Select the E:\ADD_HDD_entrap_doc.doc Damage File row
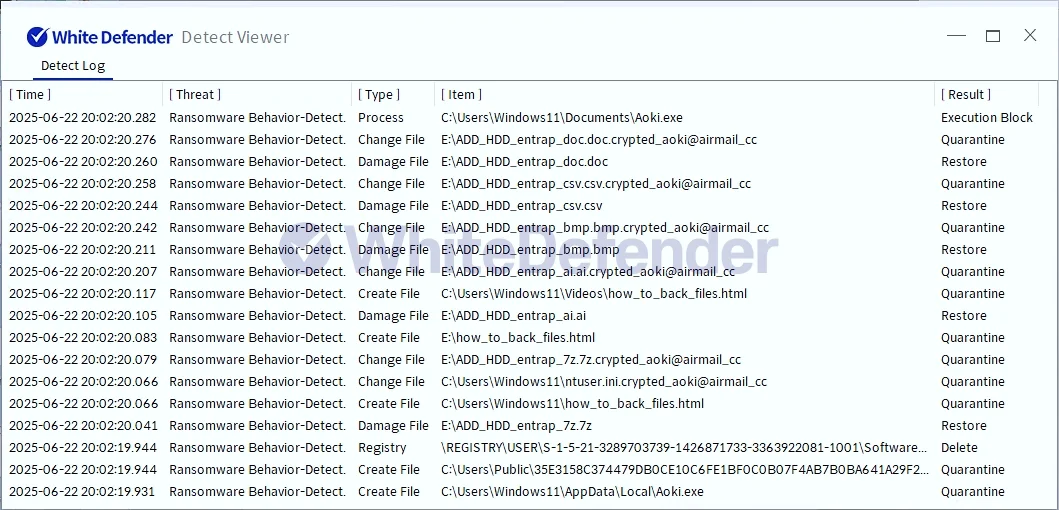1059x510 pixels. (x=524, y=162)
